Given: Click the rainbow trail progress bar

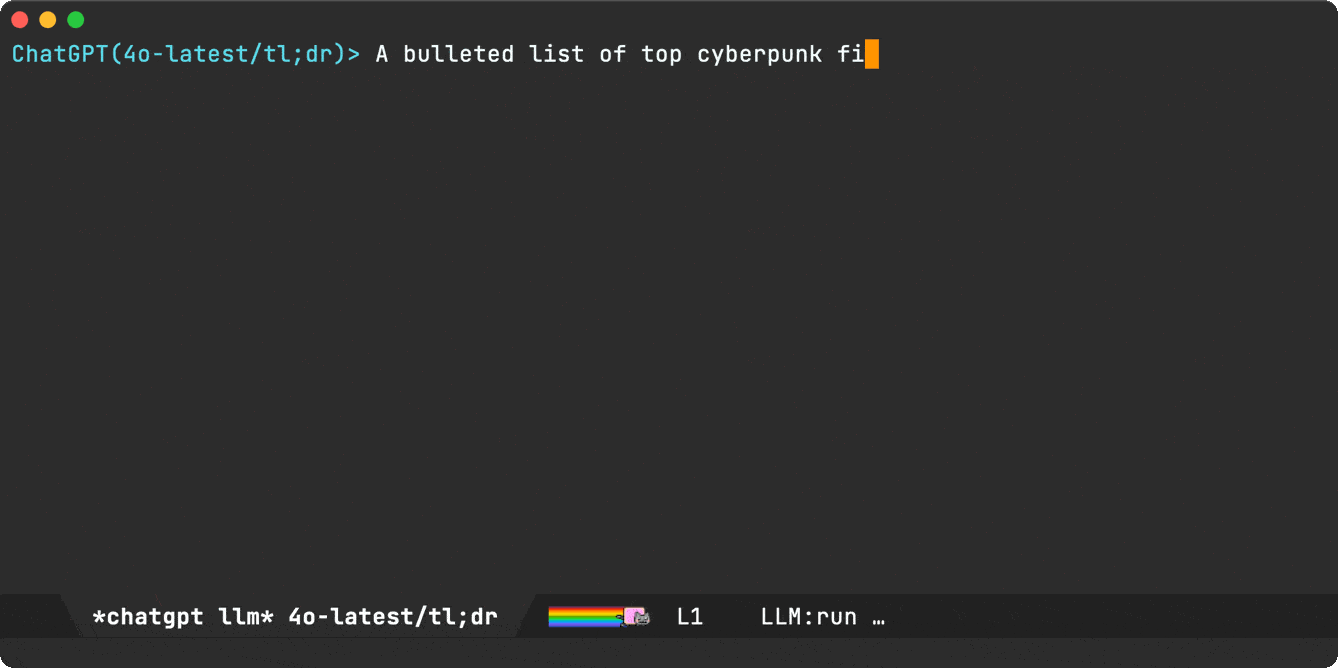Looking at the screenshot, I should tap(585, 617).
